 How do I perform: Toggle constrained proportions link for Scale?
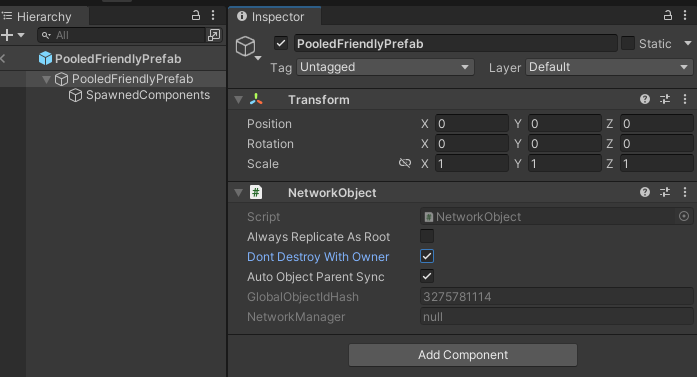[x=405, y=163]
